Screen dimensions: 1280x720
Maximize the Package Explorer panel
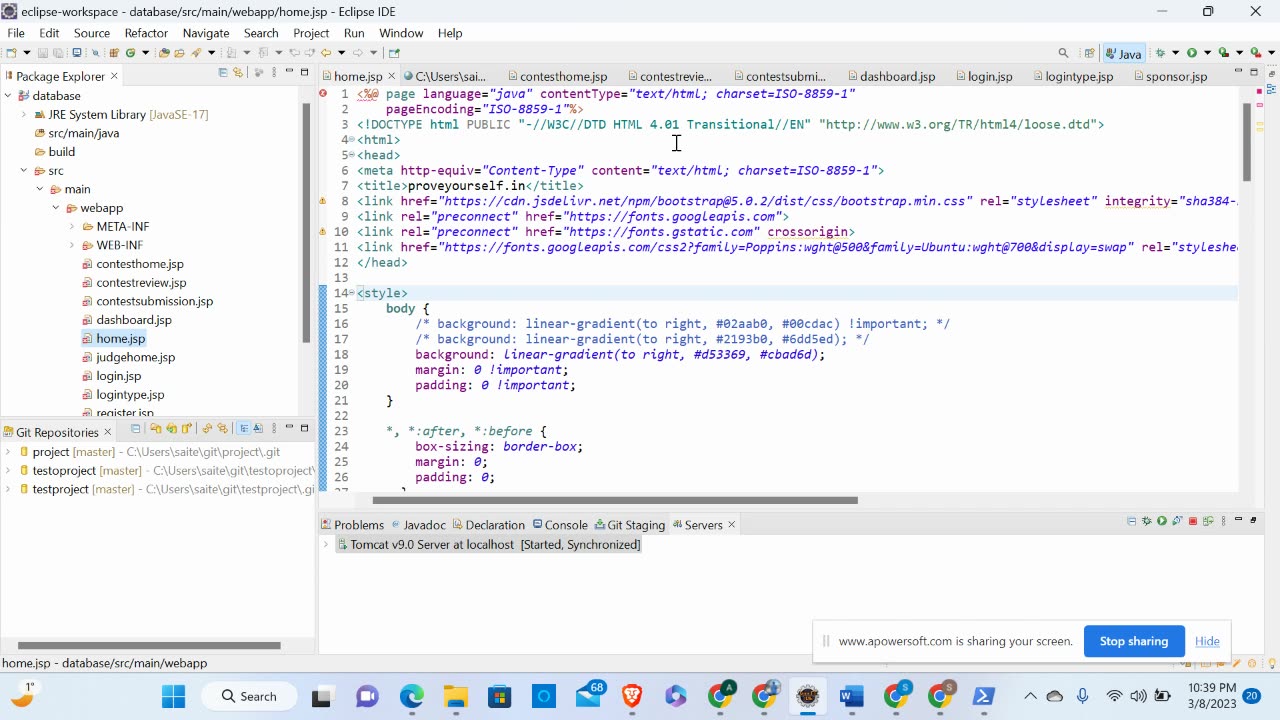(304, 72)
